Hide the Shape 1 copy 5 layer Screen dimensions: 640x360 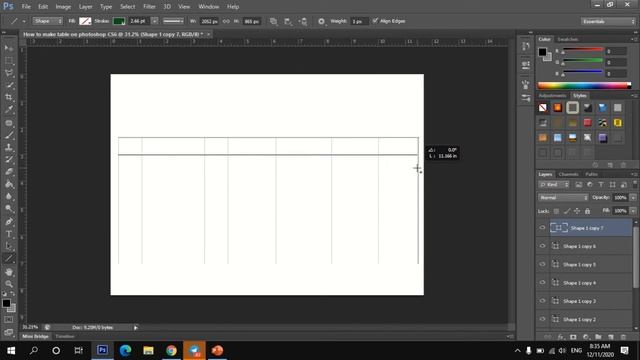542,264
